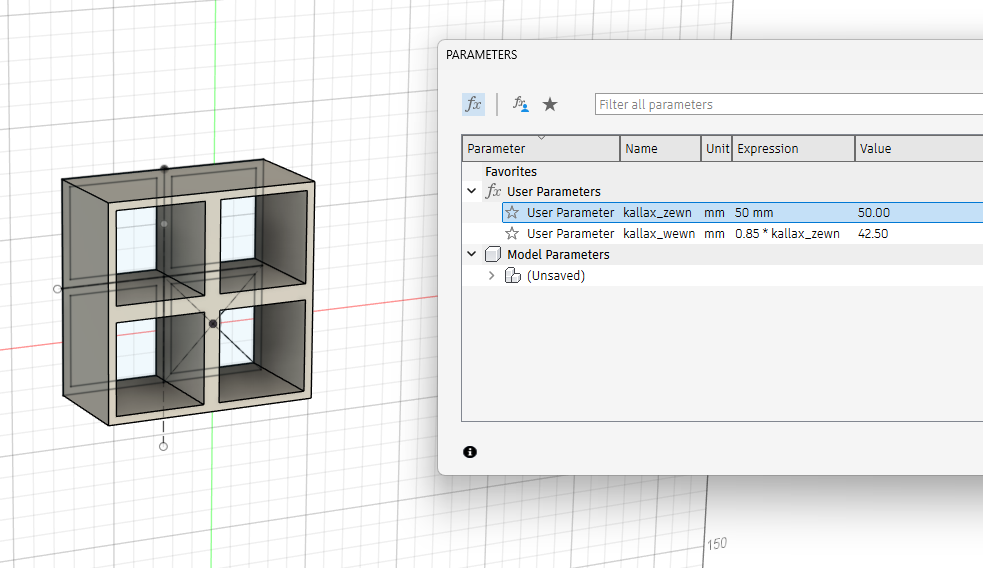
Task: Click the fx all-parameters filter icon
Action: point(473,104)
